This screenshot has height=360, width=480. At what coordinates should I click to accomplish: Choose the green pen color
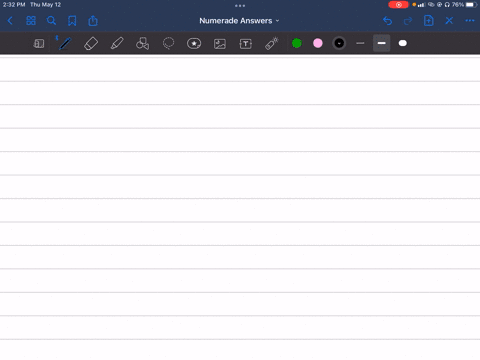pos(297,43)
